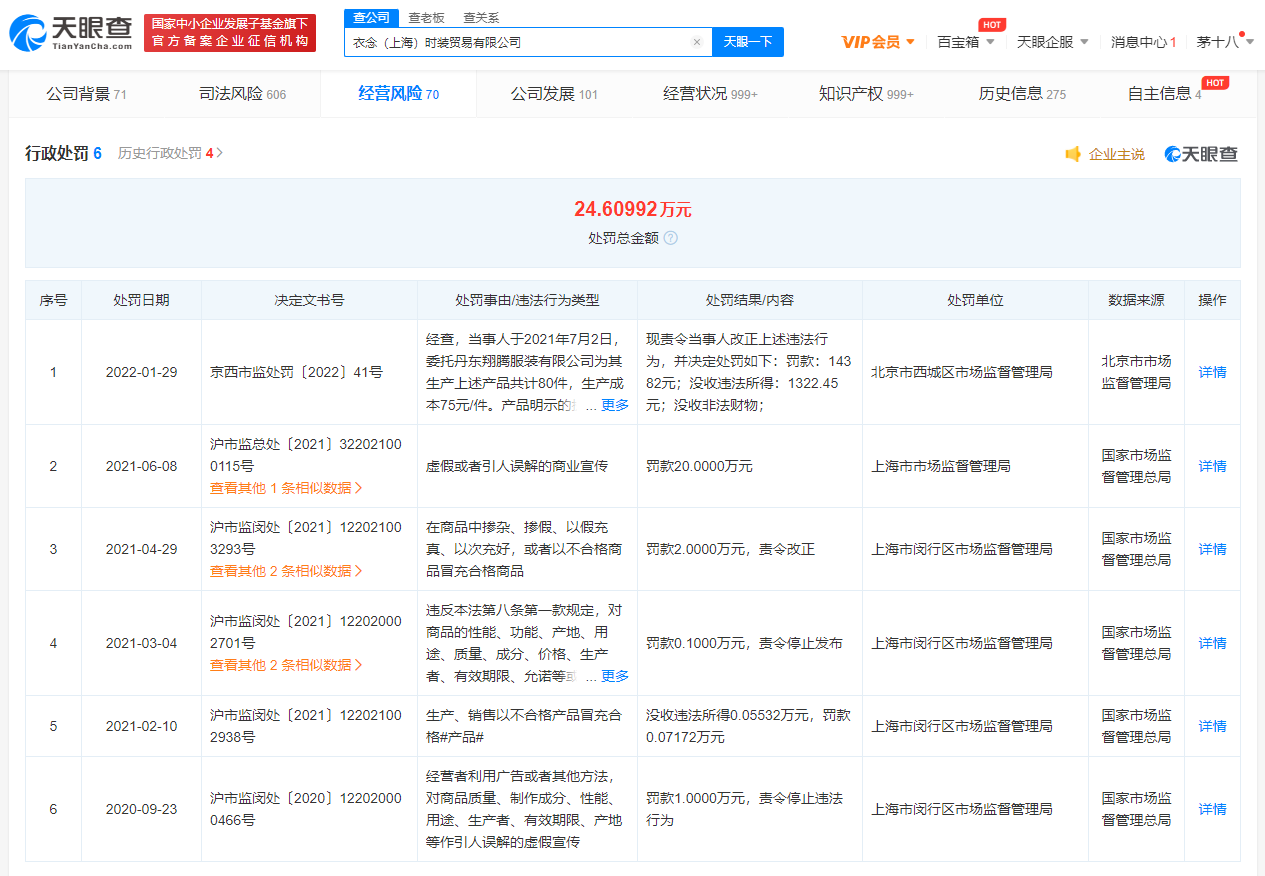Open 详情 for row 6 dated 2020-09-23
Viewport: 1265px width, 876px height.
point(1212,809)
